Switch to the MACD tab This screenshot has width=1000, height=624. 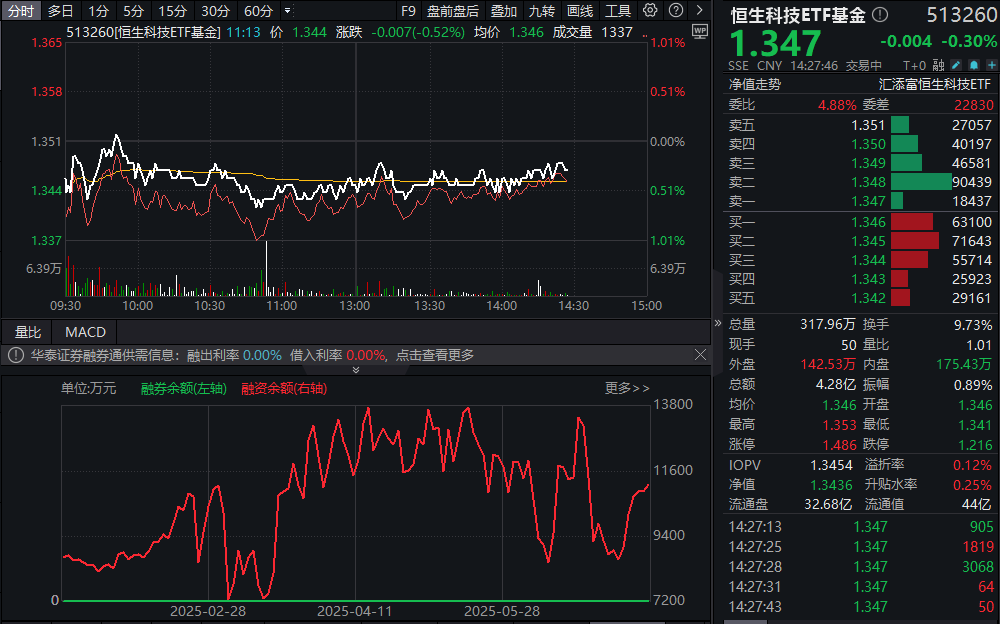[85, 332]
